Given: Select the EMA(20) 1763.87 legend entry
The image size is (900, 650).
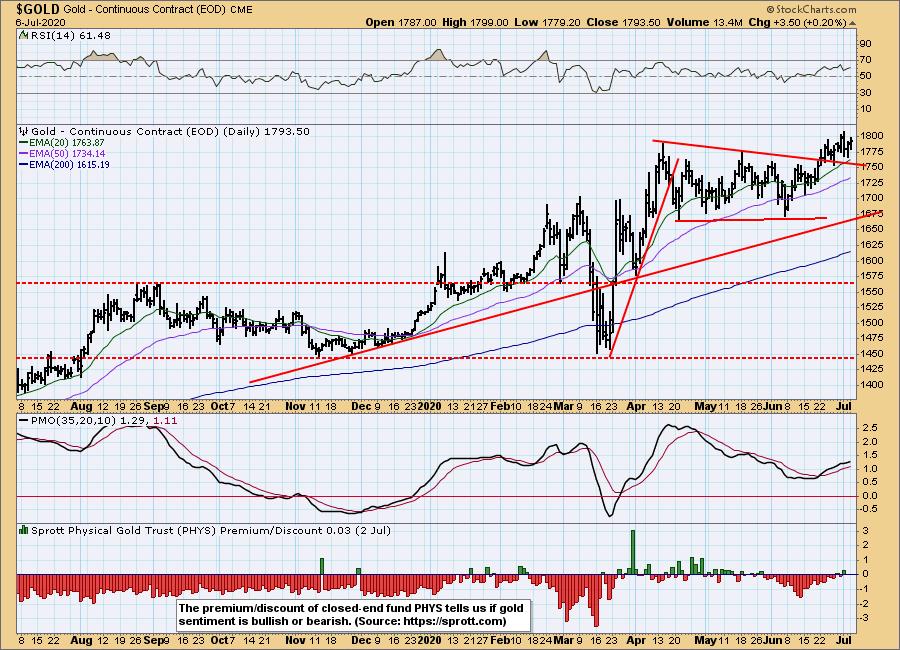Looking at the screenshot, I should point(67,142).
